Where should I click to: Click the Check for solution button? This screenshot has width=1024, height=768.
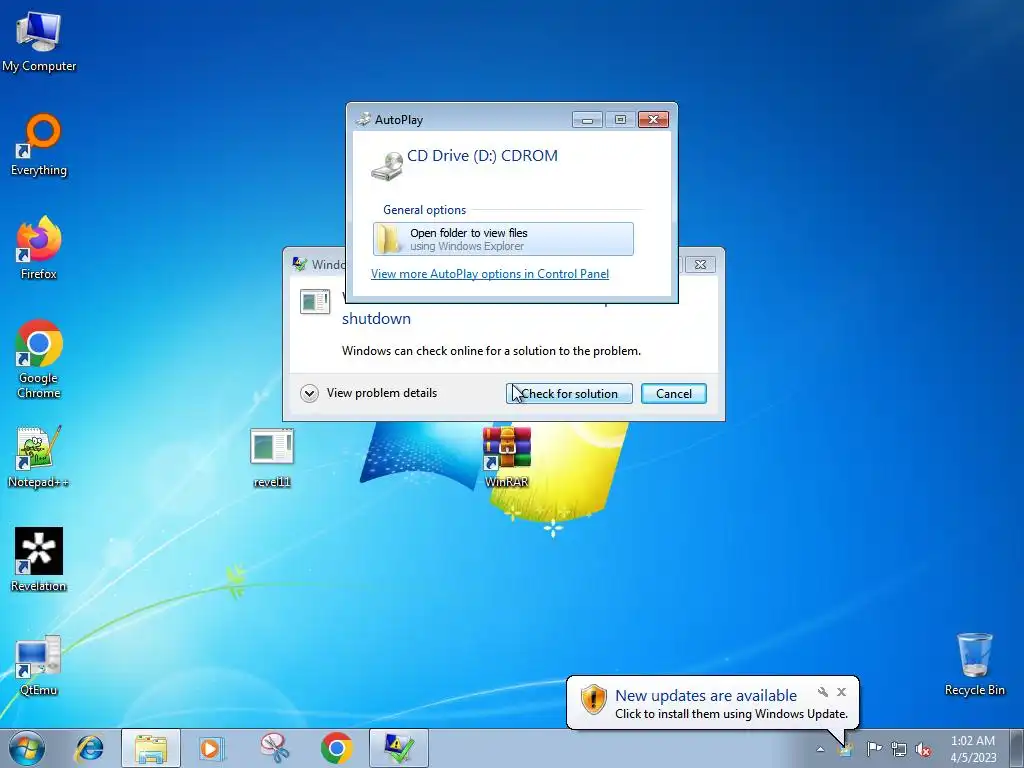point(569,394)
